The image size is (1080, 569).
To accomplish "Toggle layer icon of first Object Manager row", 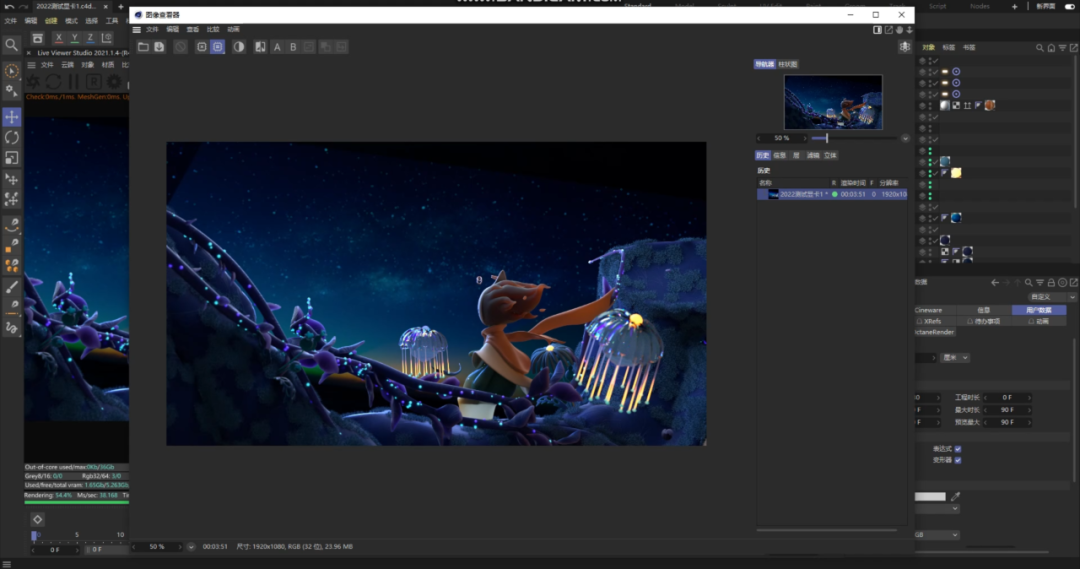I will pos(922,61).
